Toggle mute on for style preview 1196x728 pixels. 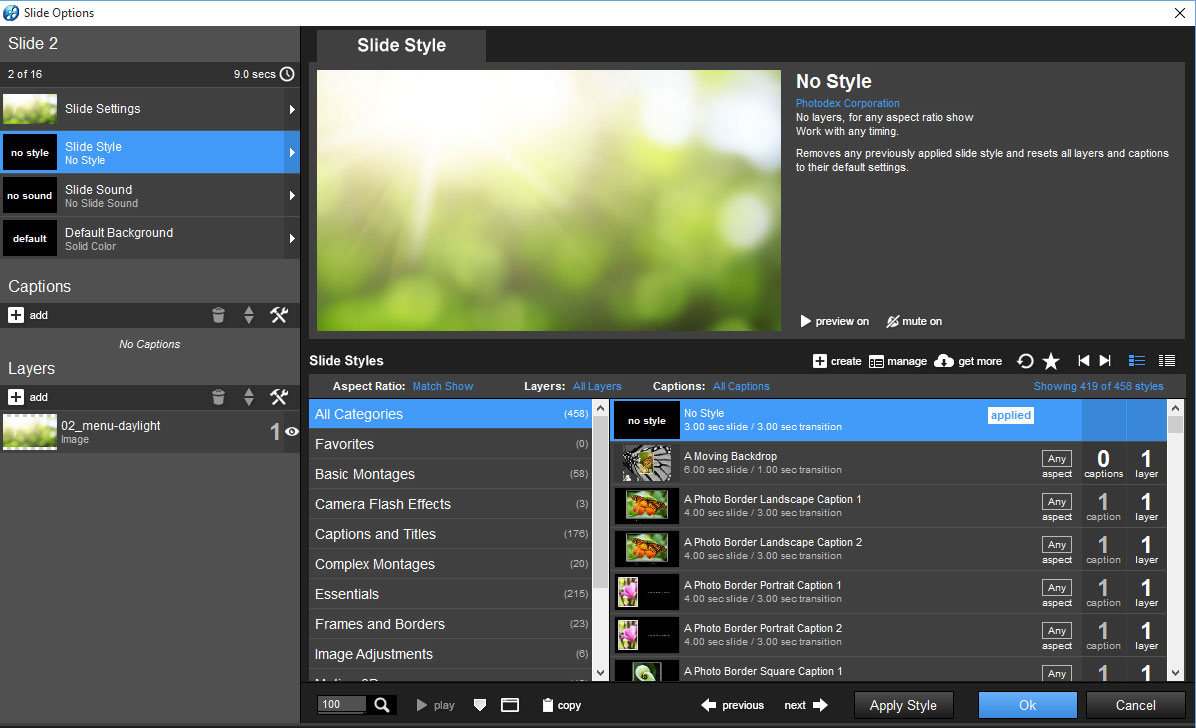click(x=914, y=321)
